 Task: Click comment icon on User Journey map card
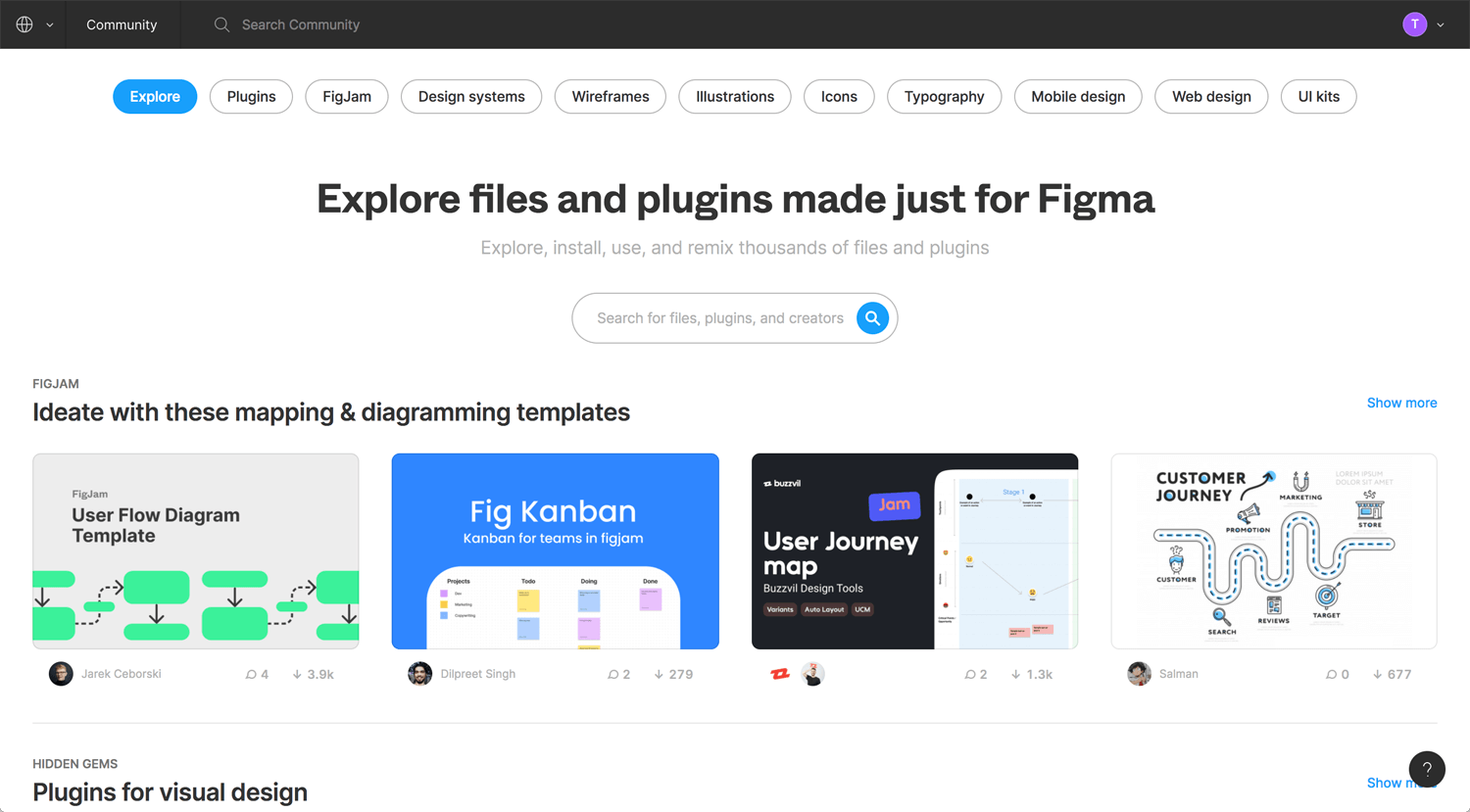click(969, 675)
